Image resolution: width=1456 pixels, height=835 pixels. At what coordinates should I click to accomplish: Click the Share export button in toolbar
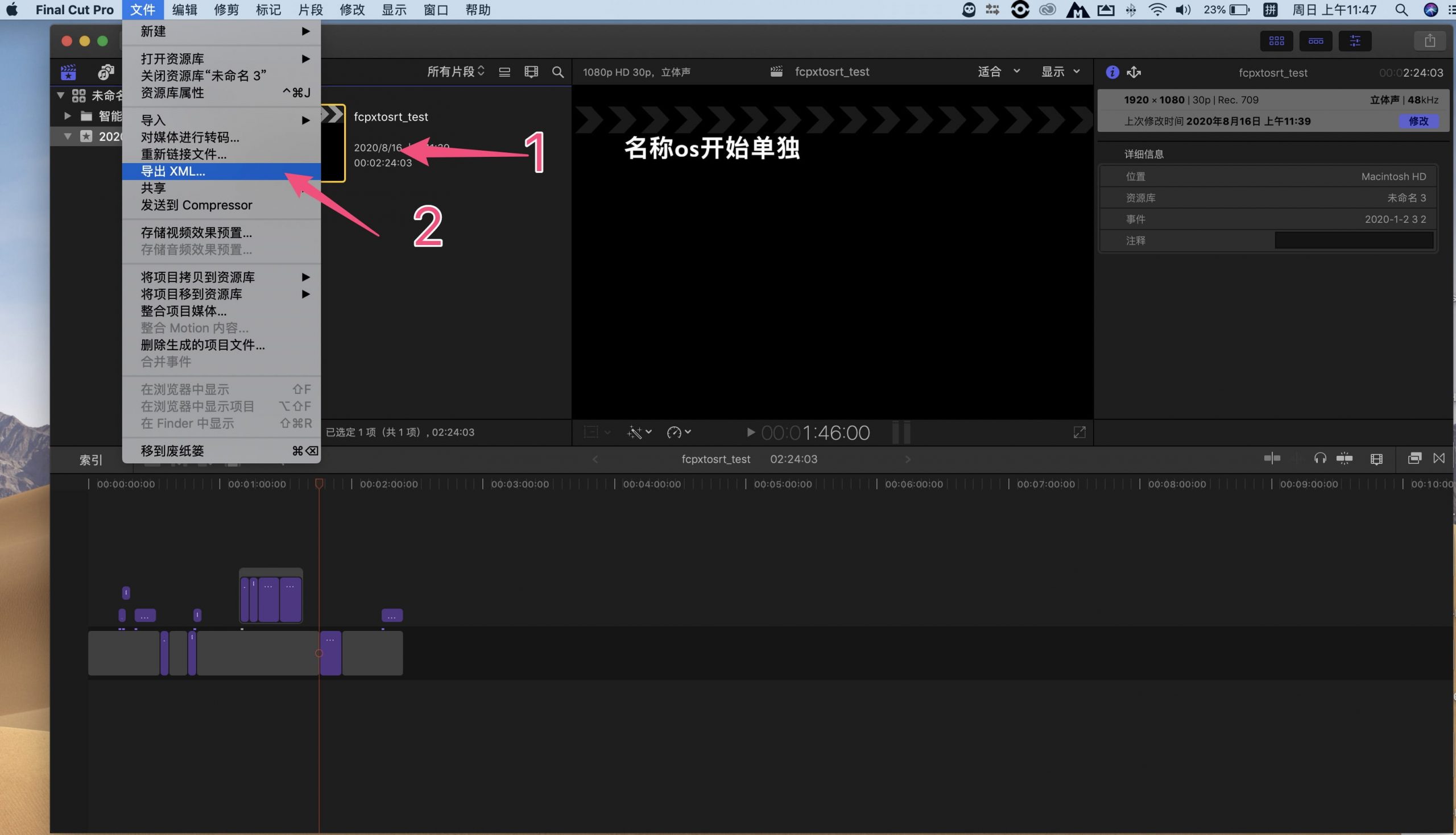(1430, 41)
